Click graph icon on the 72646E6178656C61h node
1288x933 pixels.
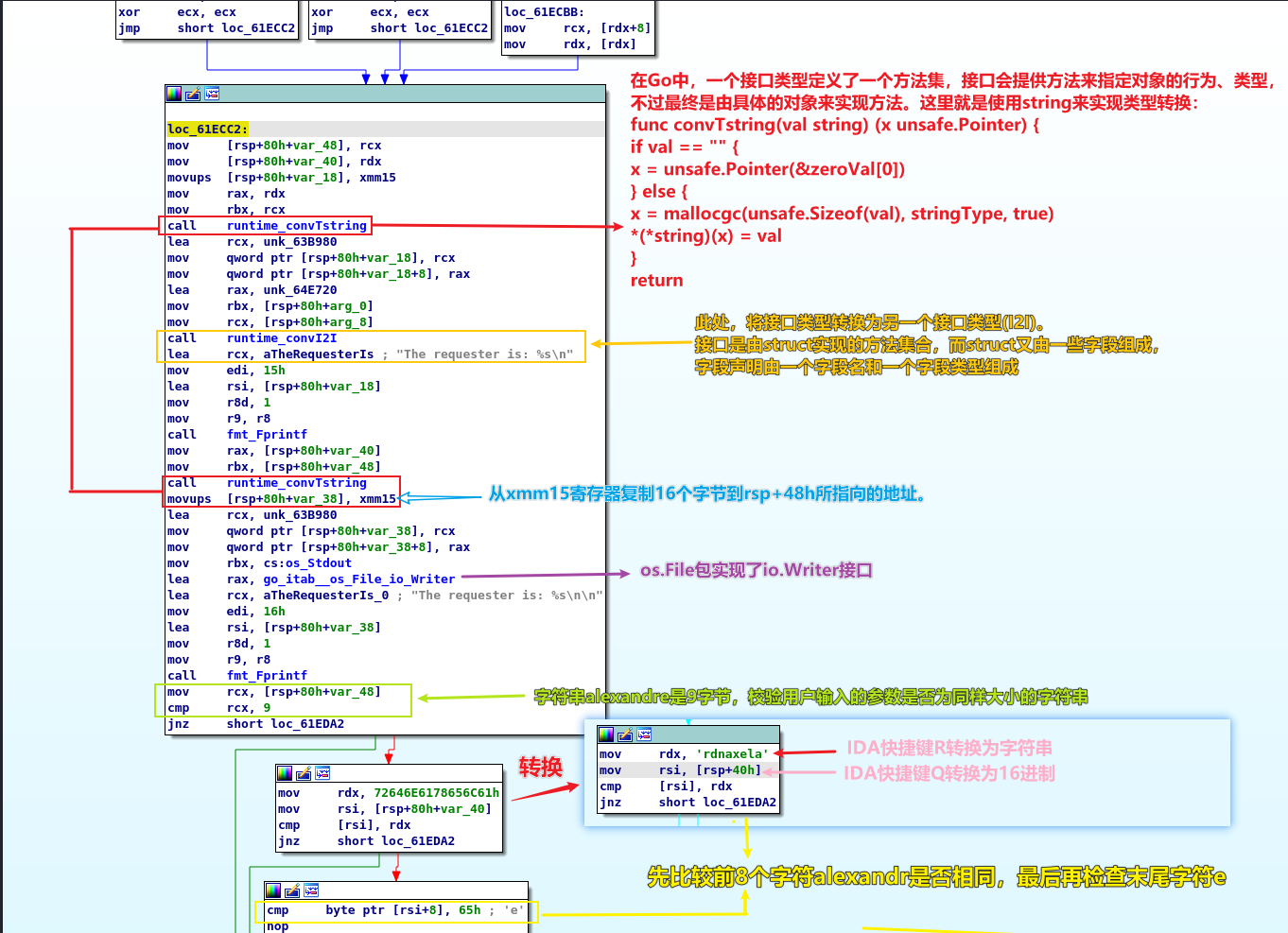322,773
